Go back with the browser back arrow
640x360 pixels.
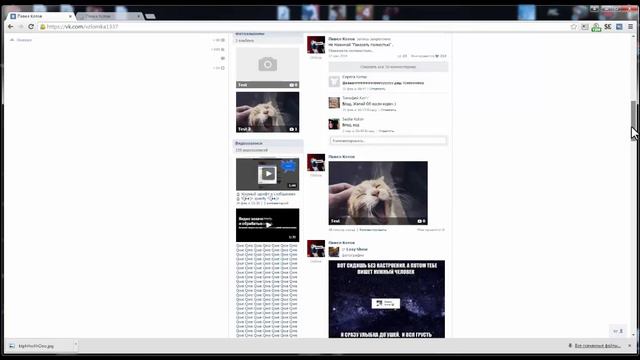click(x=11, y=27)
